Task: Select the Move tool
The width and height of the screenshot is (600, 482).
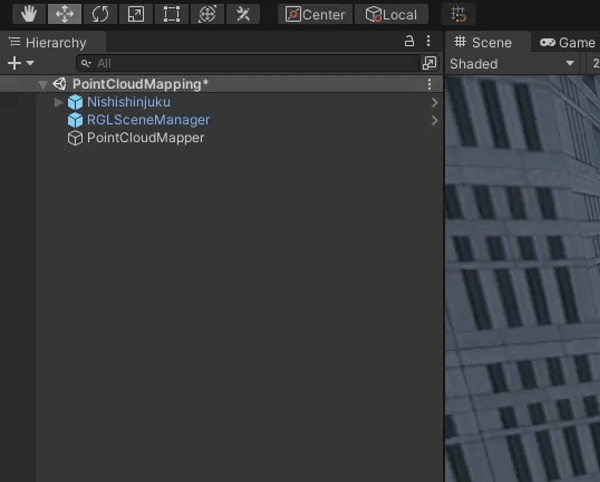Action: point(64,14)
